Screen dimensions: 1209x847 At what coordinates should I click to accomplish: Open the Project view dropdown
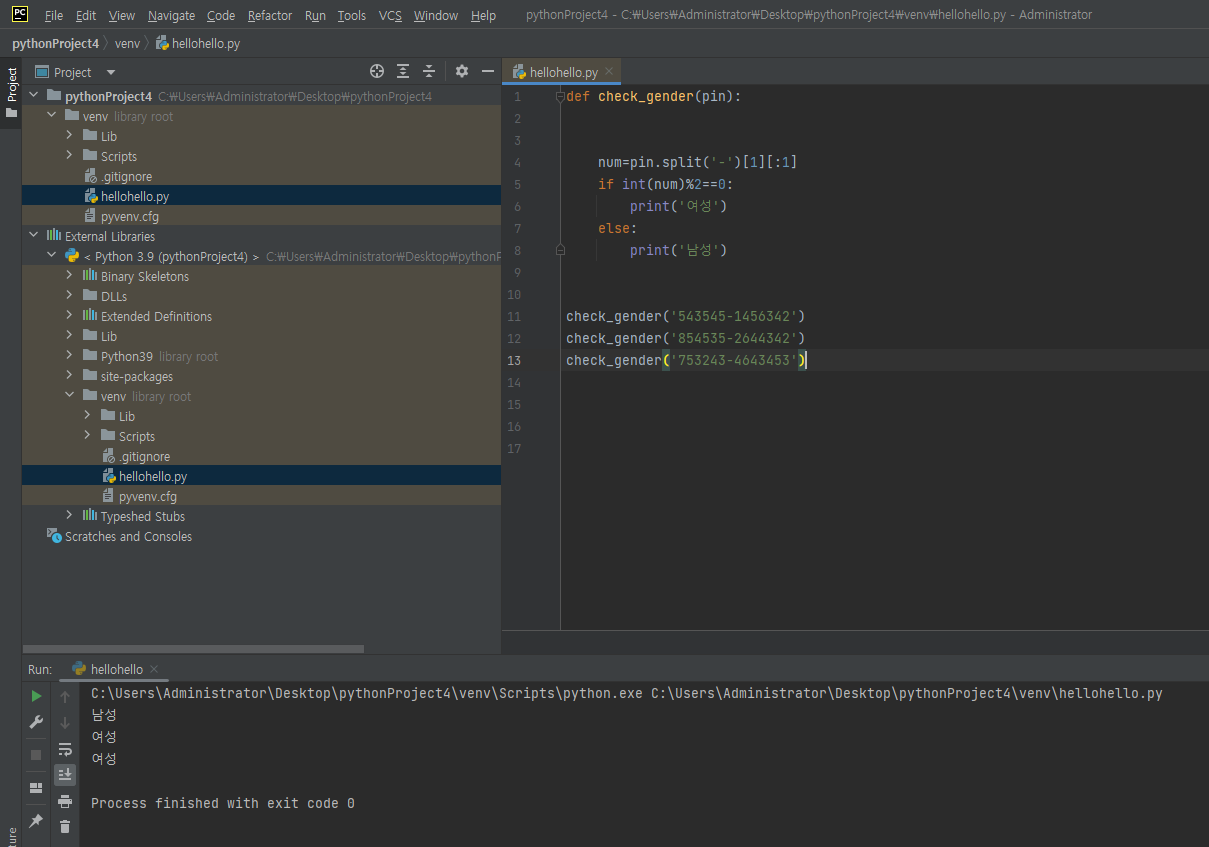tap(111, 72)
